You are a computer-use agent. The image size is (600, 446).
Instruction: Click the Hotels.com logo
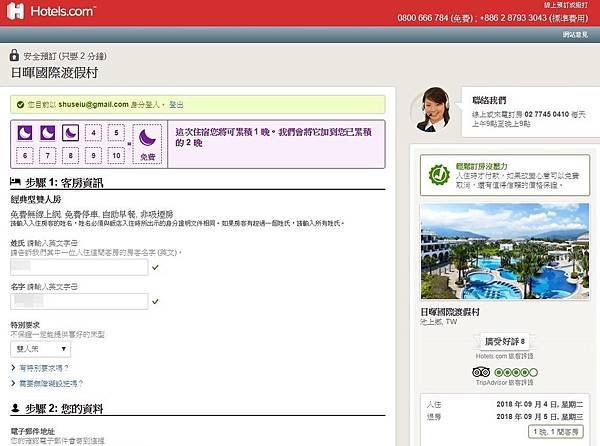point(51,11)
